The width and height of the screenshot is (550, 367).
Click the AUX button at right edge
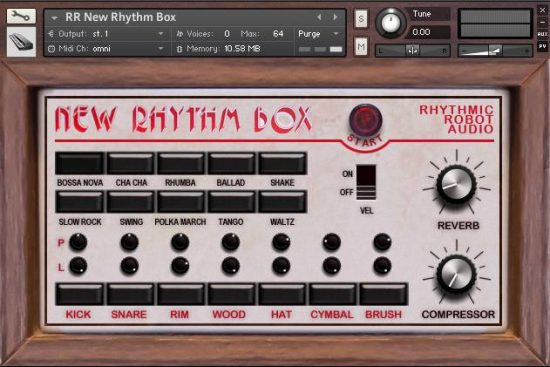[x=542, y=34]
